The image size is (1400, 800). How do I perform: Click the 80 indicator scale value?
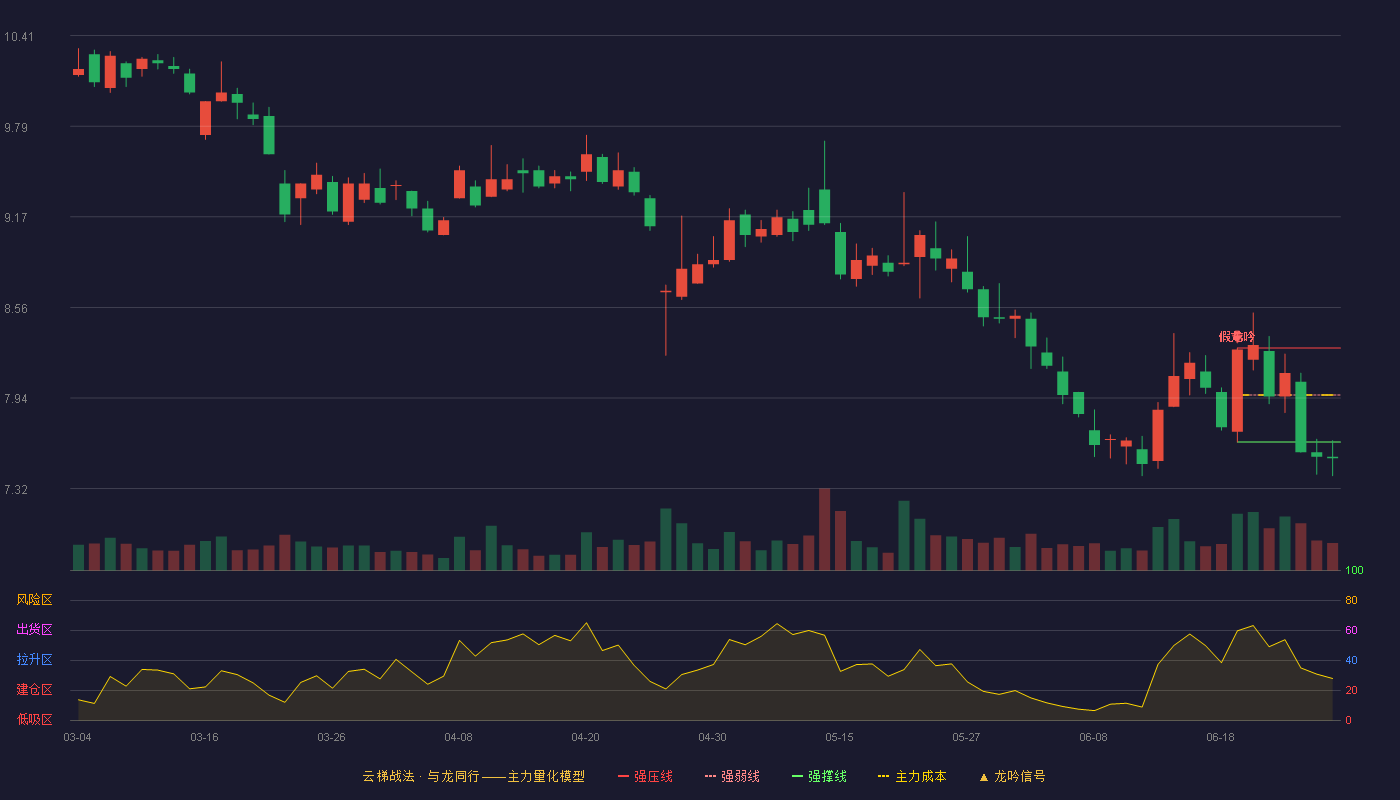pos(1351,600)
